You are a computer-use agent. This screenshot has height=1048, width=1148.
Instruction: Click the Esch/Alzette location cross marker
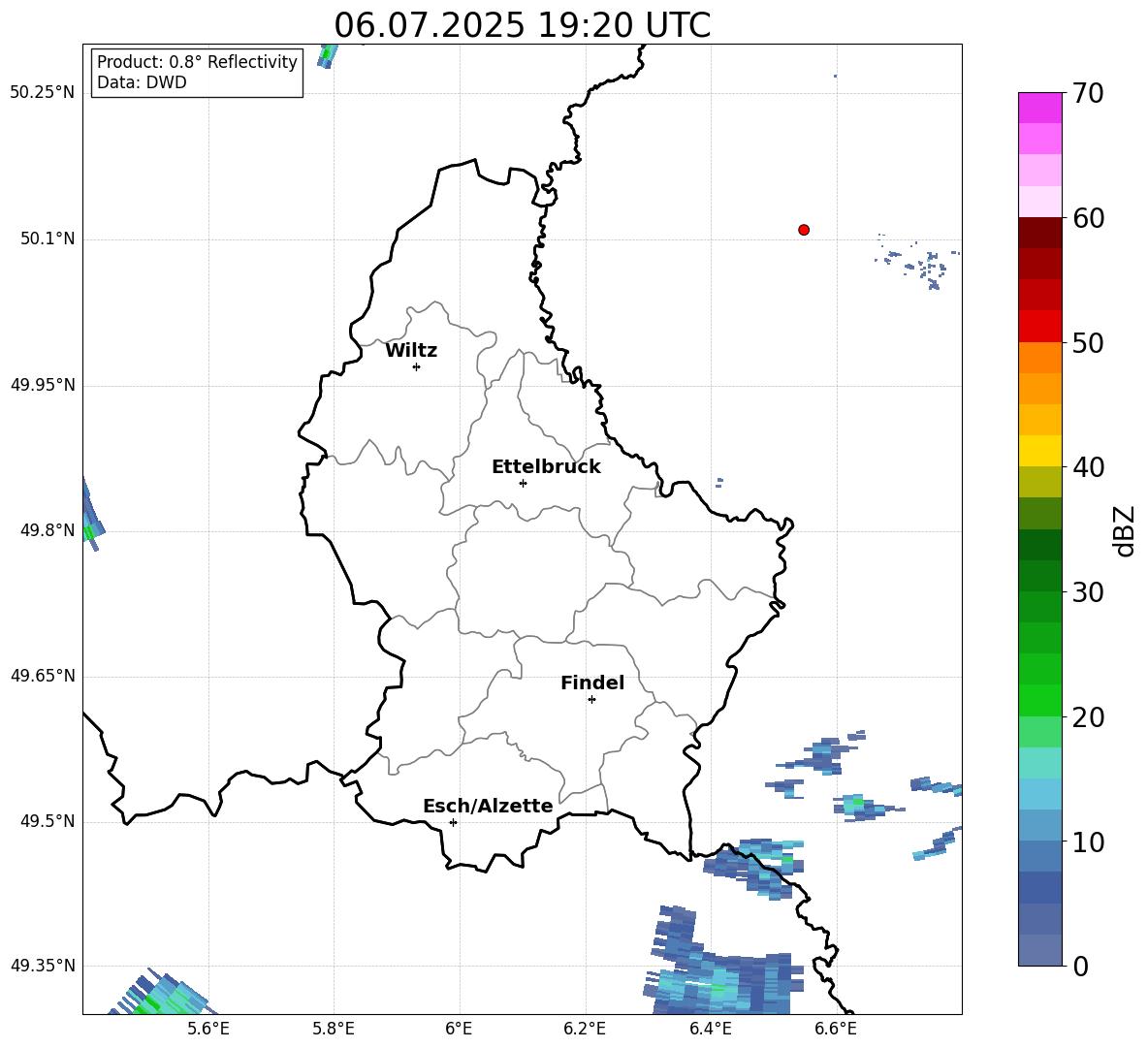pos(453,822)
